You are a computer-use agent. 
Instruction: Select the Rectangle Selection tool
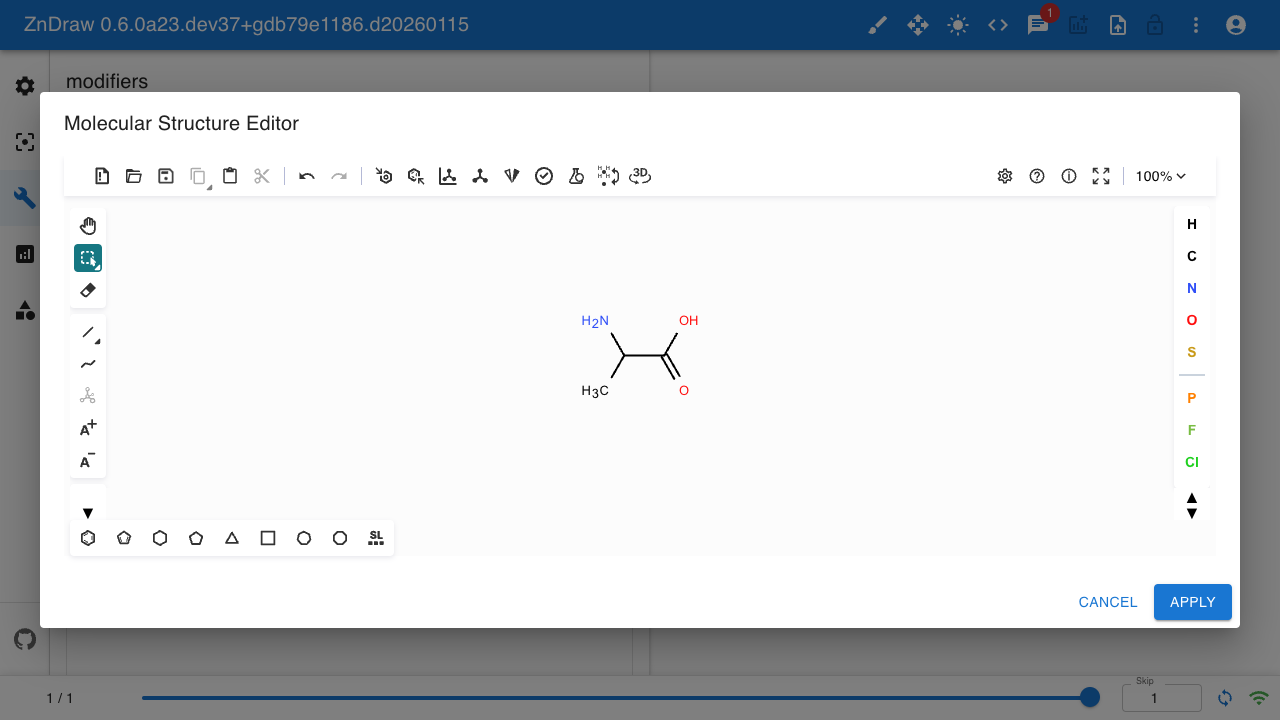[x=88, y=258]
